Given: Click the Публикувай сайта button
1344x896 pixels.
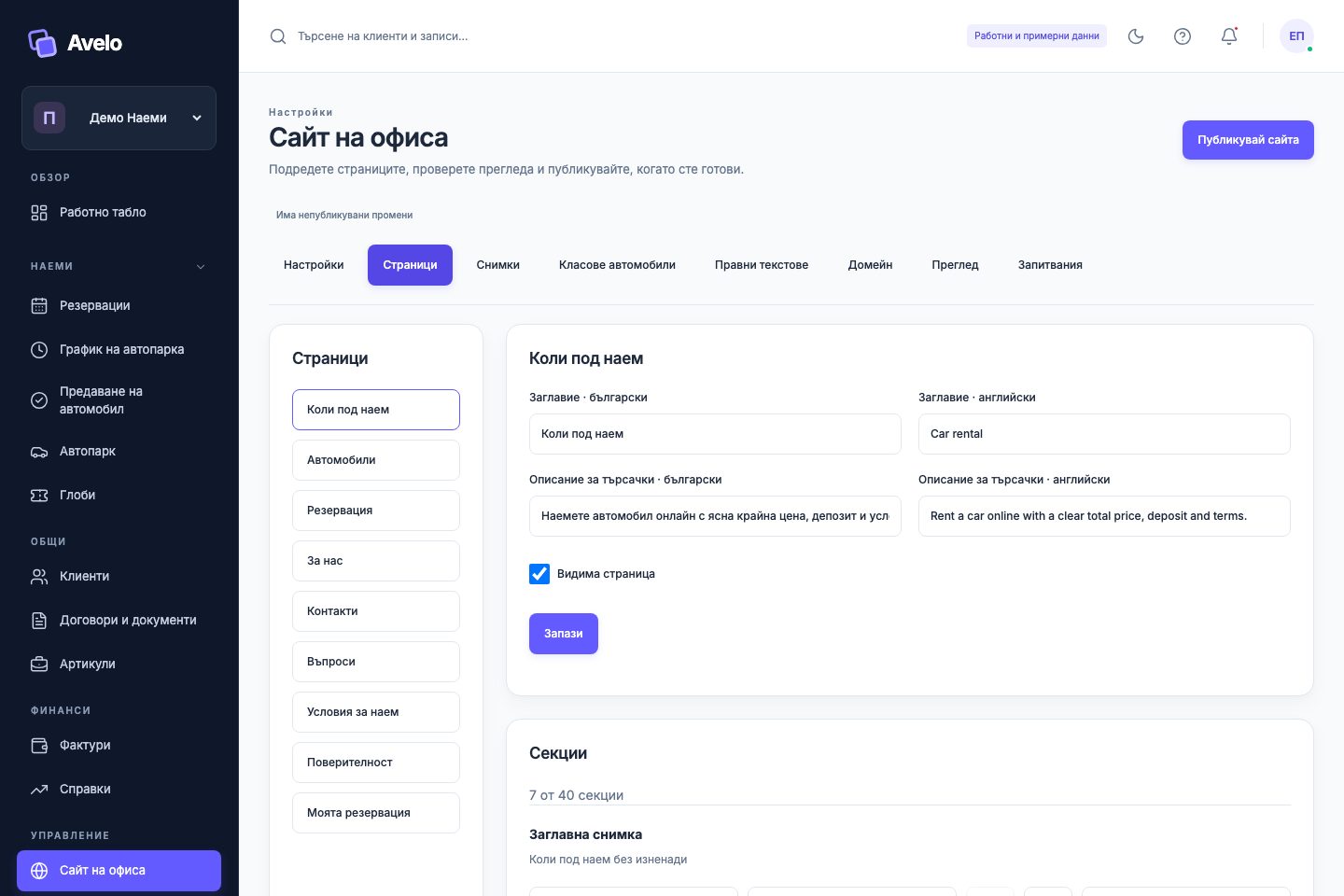Looking at the screenshot, I should tap(1248, 140).
